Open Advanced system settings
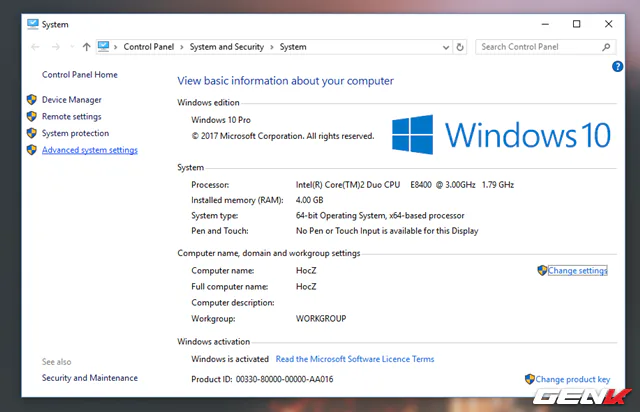This screenshot has width=640, height=412. click(x=89, y=150)
